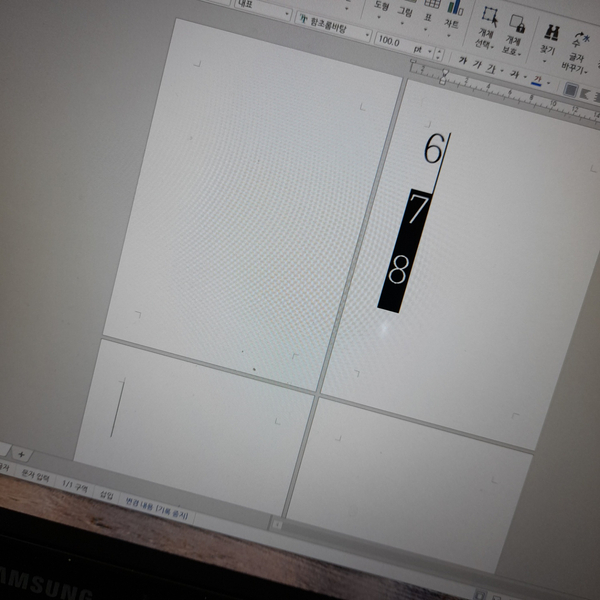
Task: Toggle bold 가 formatting
Action: point(463,60)
